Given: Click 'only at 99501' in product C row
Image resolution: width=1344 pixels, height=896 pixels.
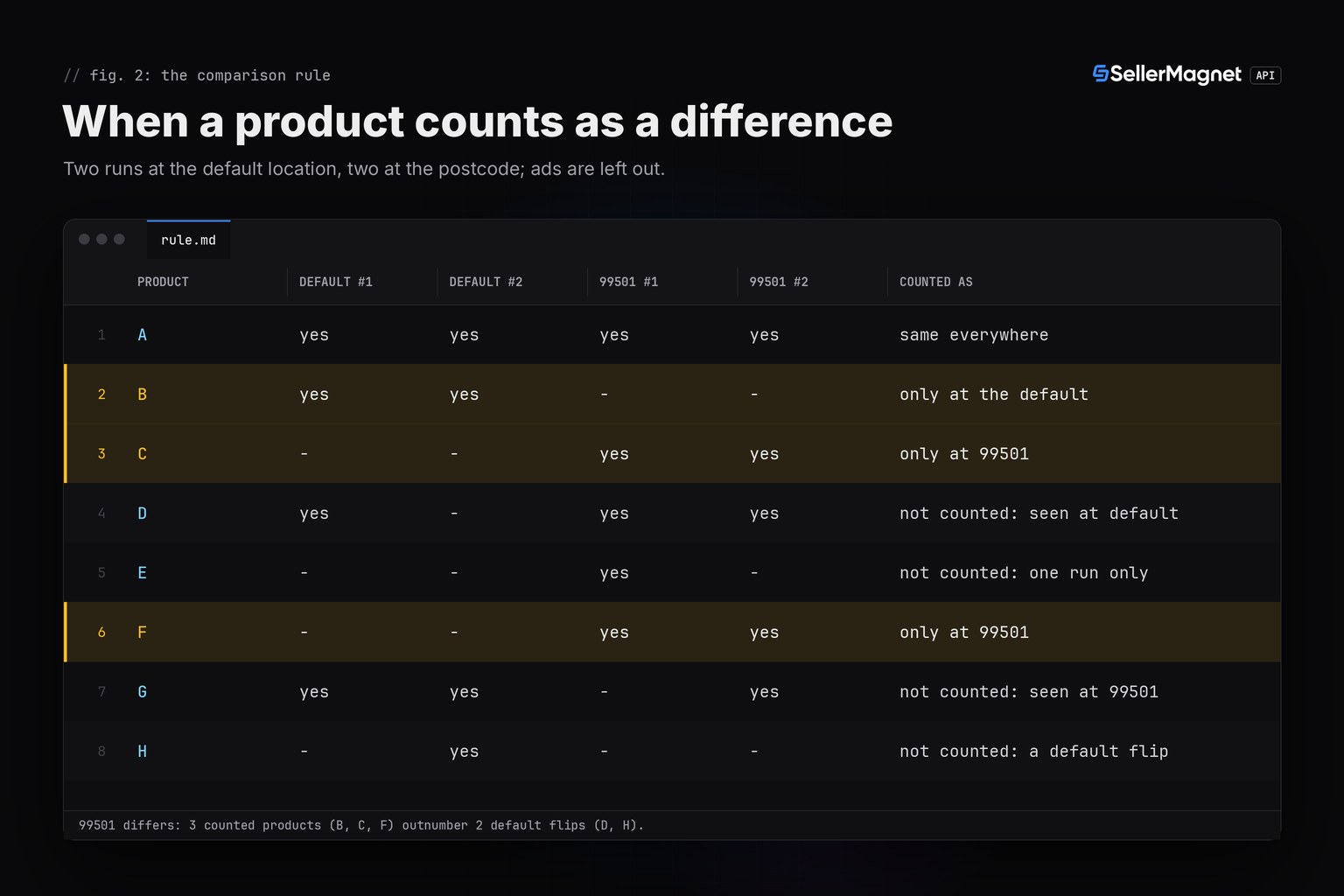Looking at the screenshot, I should click(964, 454).
